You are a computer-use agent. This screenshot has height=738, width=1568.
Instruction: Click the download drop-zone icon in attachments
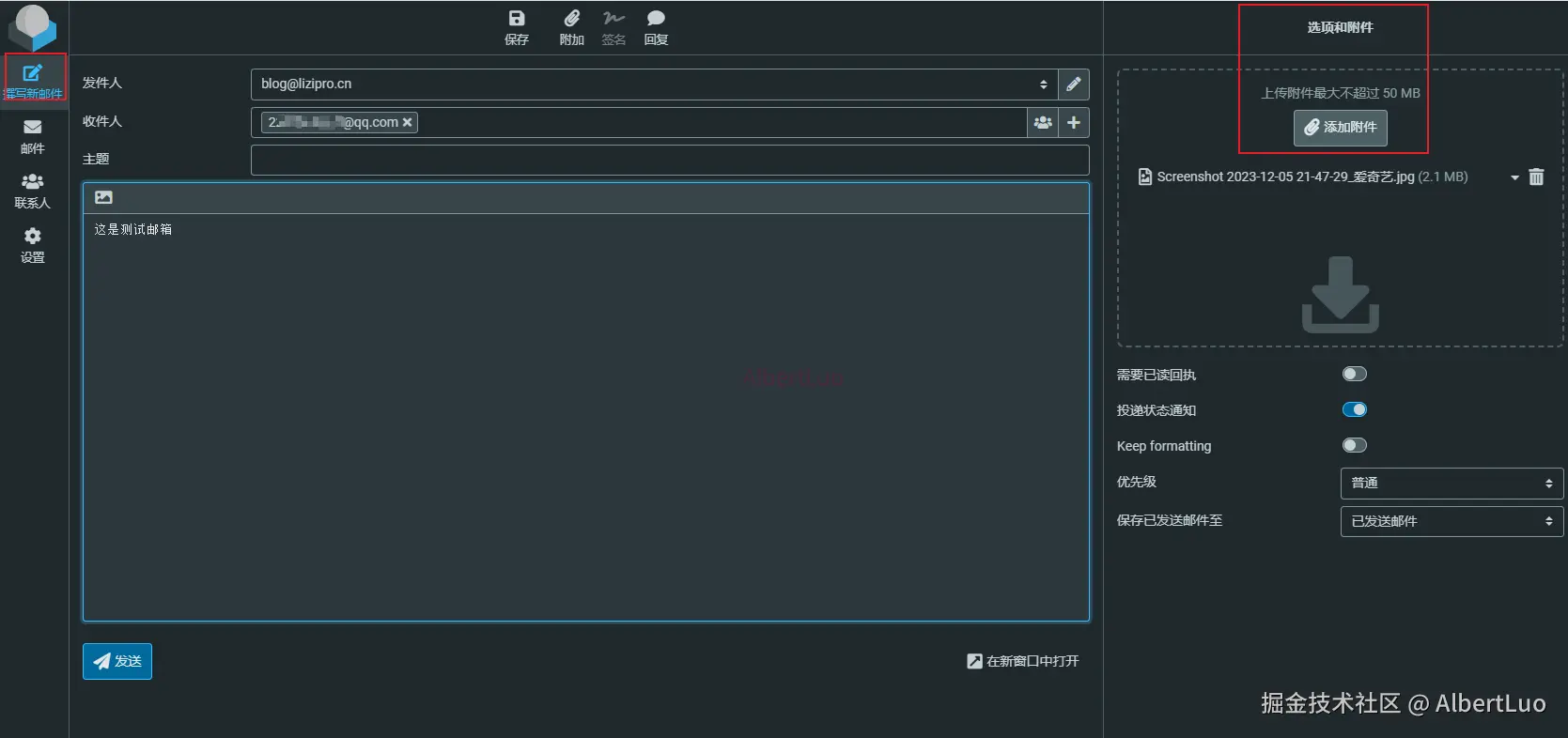(x=1341, y=295)
